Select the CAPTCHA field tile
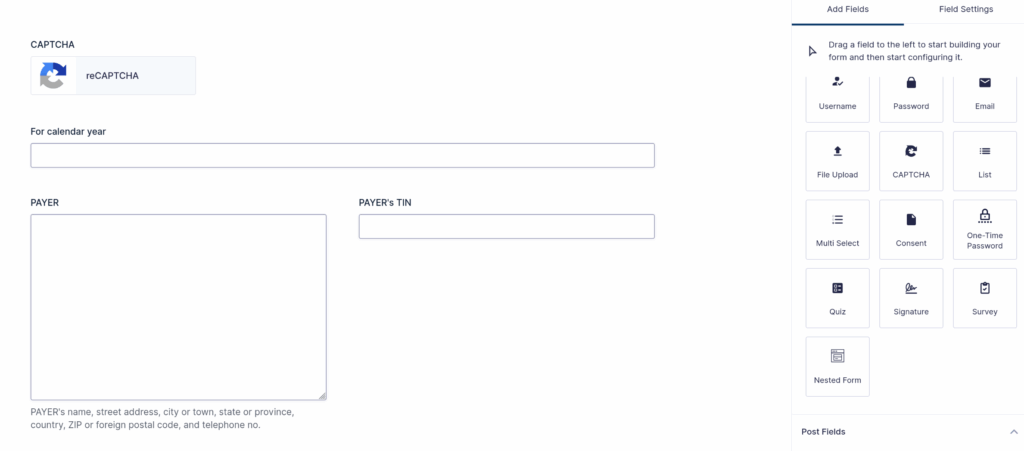1024x451 pixels. pyautogui.click(x=911, y=161)
